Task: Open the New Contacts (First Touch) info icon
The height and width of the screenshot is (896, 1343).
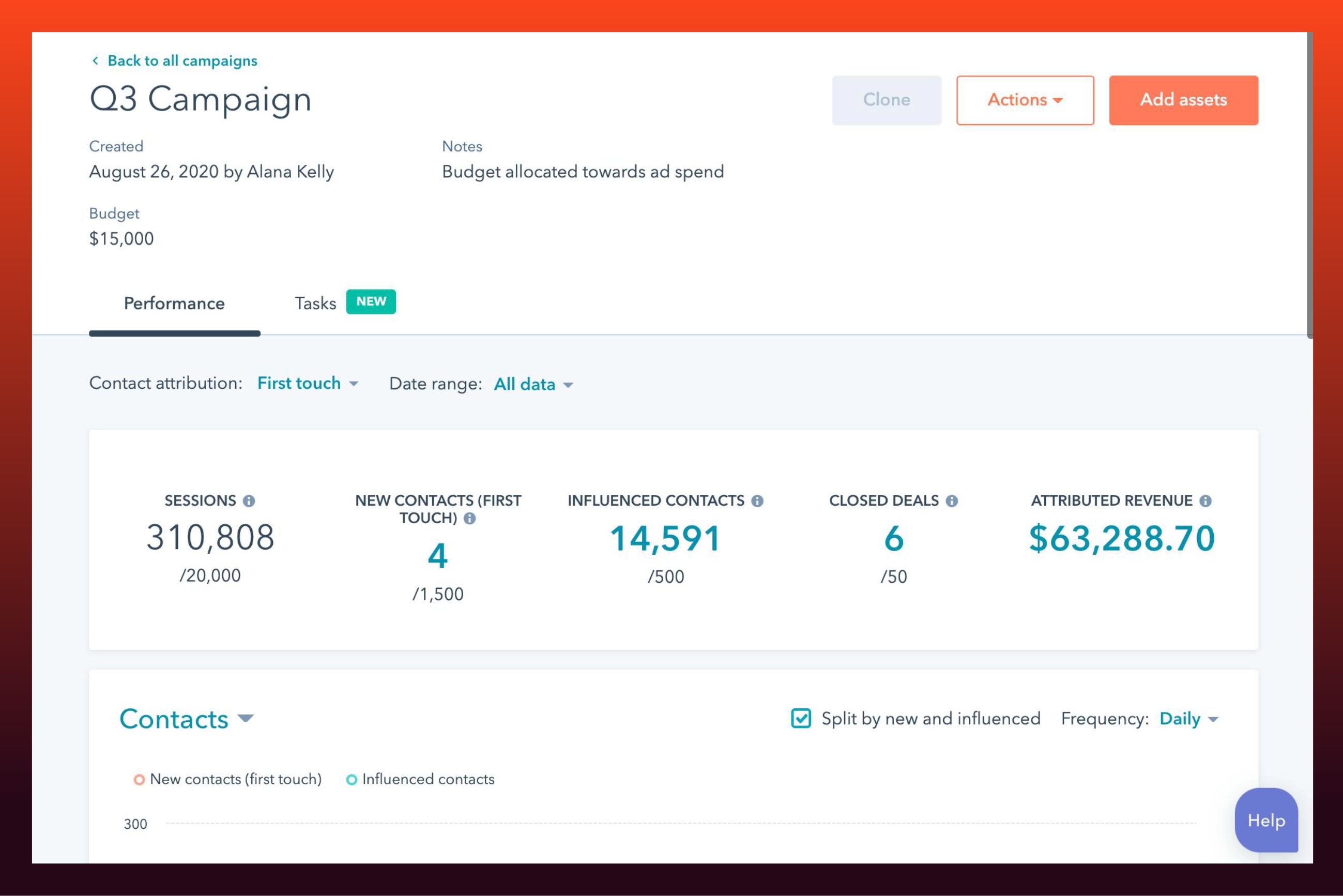Action: tap(469, 518)
